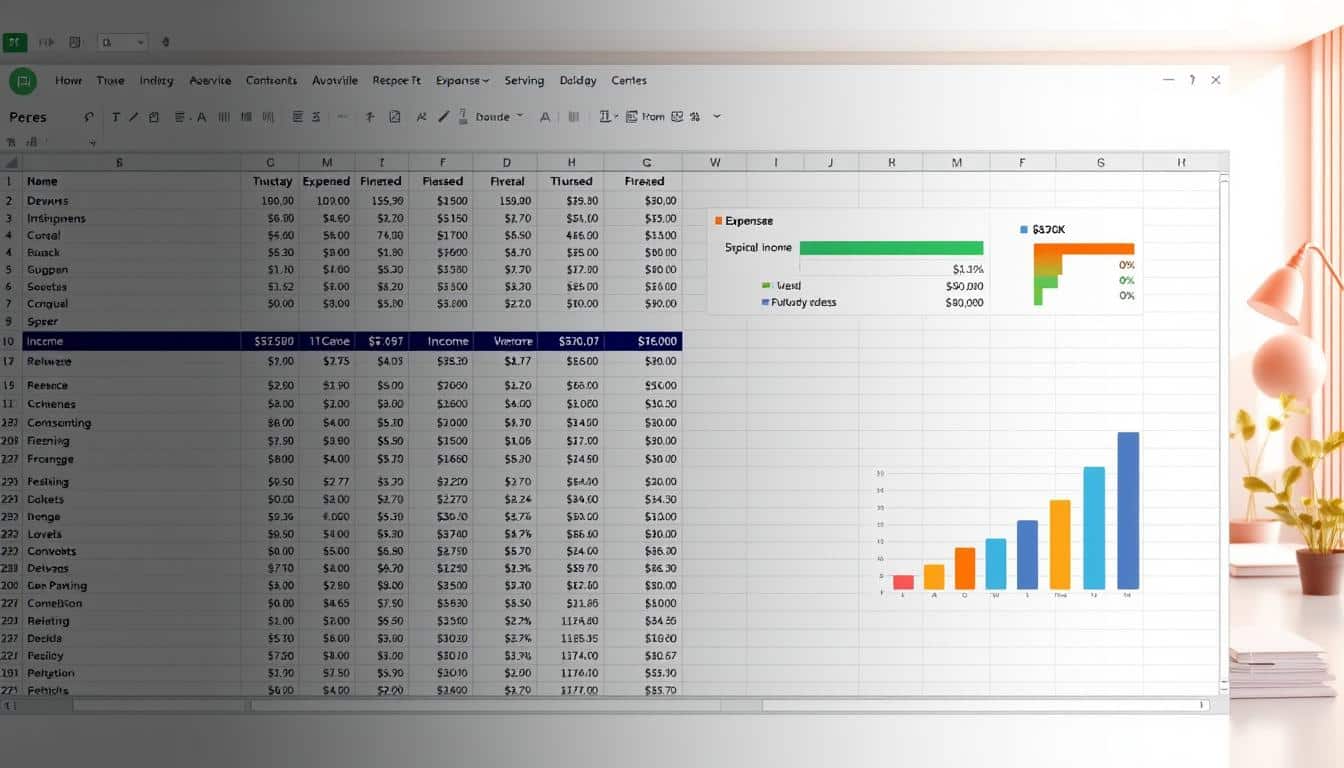Select column J header
Viewport: 1344px width, 768px height.
click(832, 162)
